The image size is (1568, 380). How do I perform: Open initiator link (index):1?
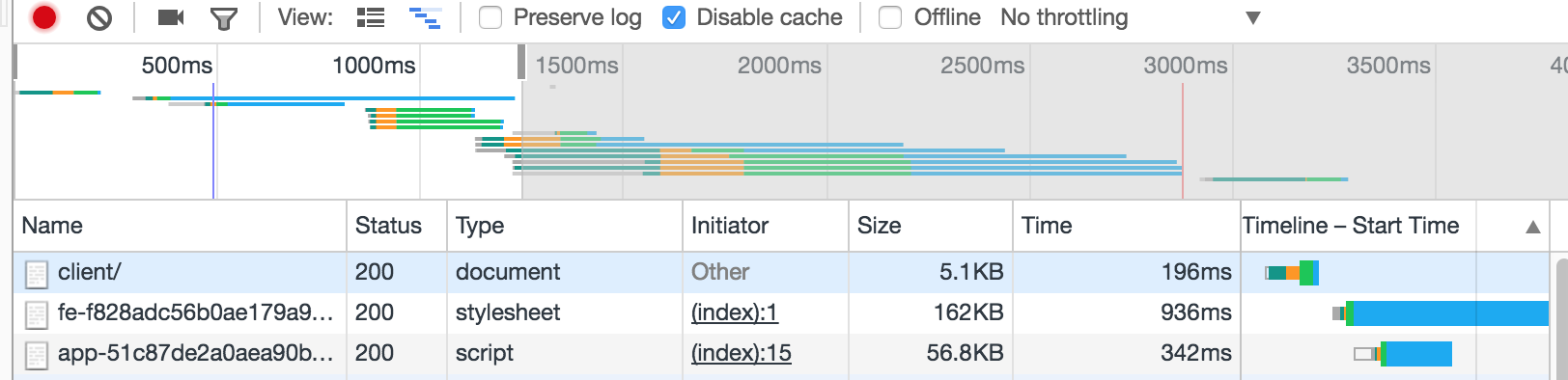click(734, 312)
